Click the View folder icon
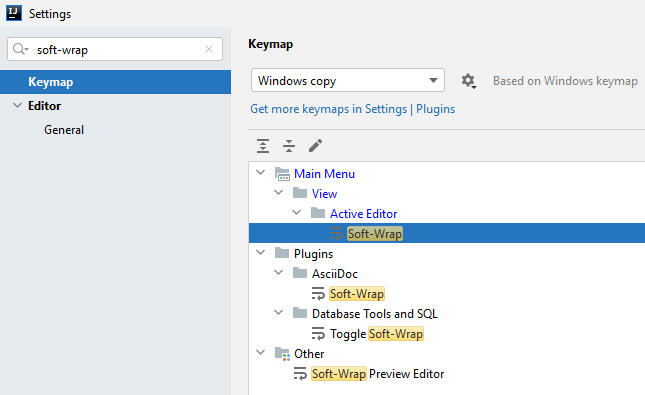The image size is (645, 395). point(300,193)
